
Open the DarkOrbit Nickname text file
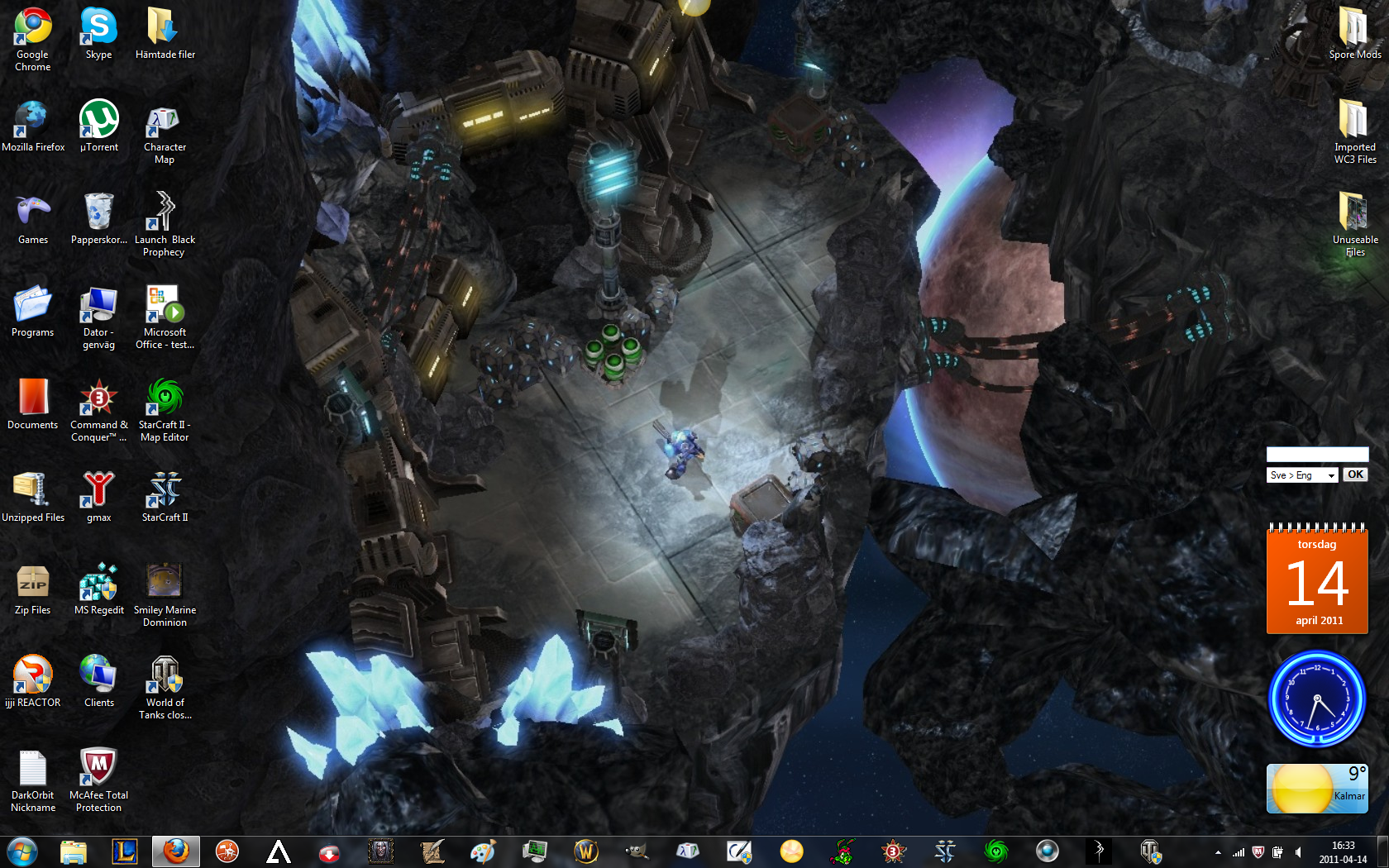click(33, 780)
